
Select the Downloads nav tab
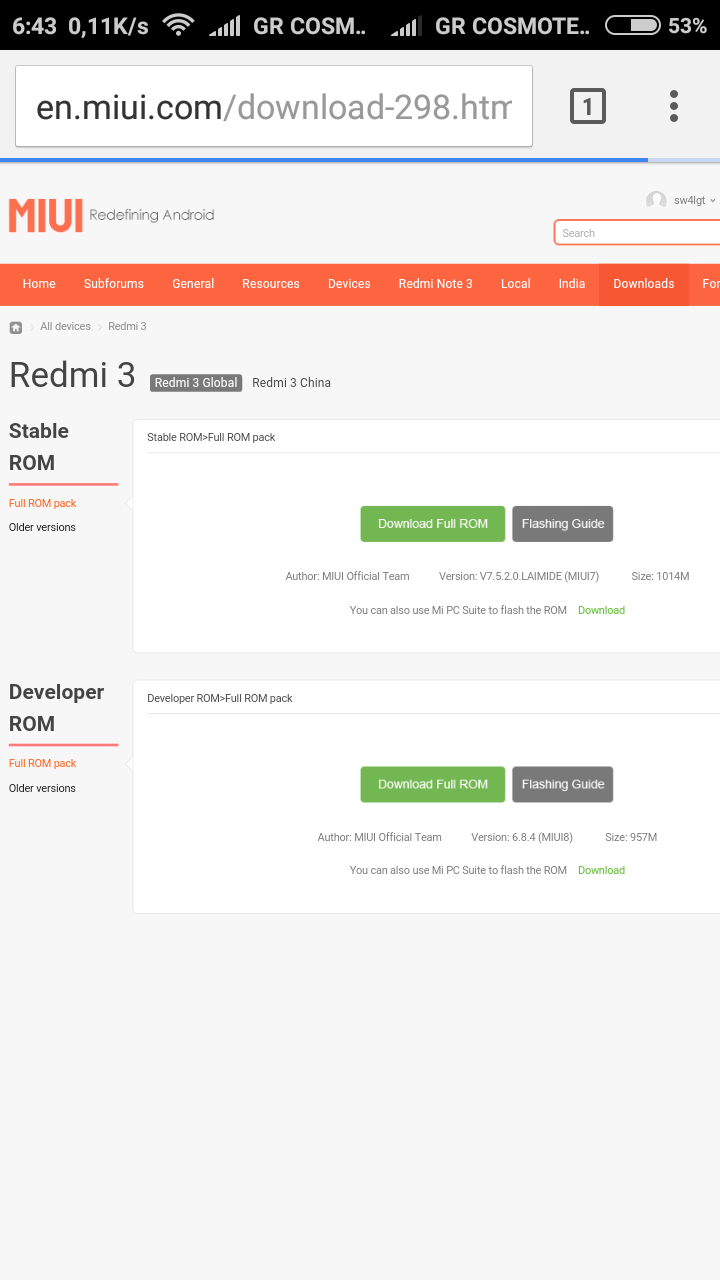click(x=644, y=284)
